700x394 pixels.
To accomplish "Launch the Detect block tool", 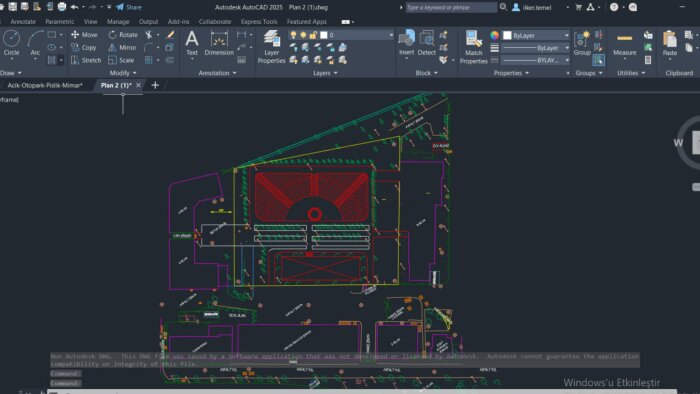I will [427, 43].
